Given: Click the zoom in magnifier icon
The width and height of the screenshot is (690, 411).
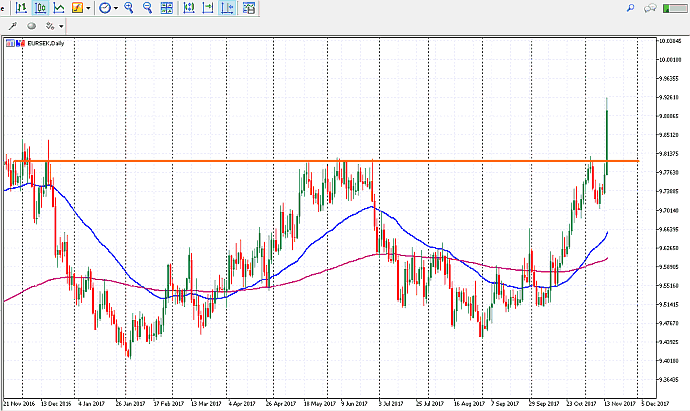Looking at the screenshot, I should pyautogui.click(x=131, y=8).
